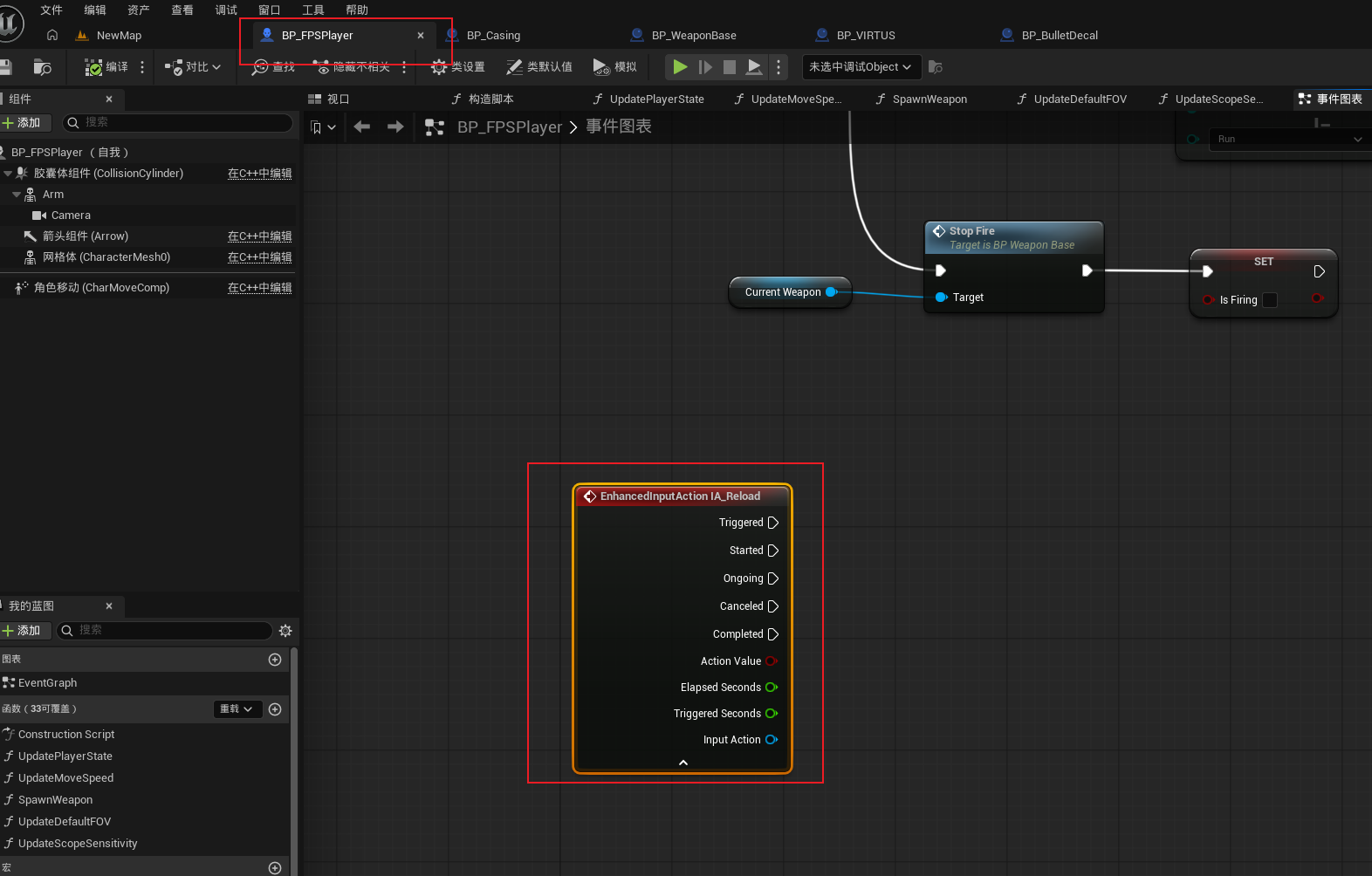Switch to the BP_VIRTUS tab
Image resolution: width=1372 pixels, height=876 pixels.
click(x=866, y=36)
